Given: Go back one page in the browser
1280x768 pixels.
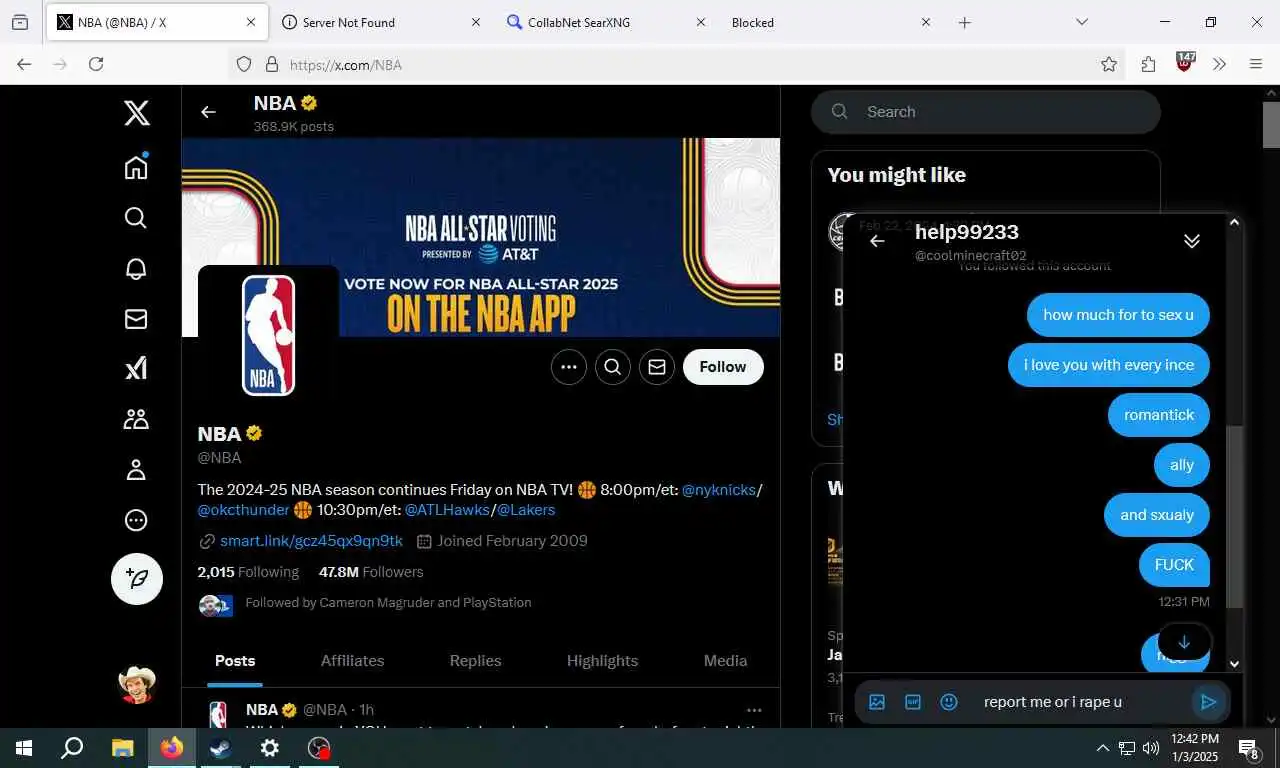Looking at the screenshot, I should 24,64.
